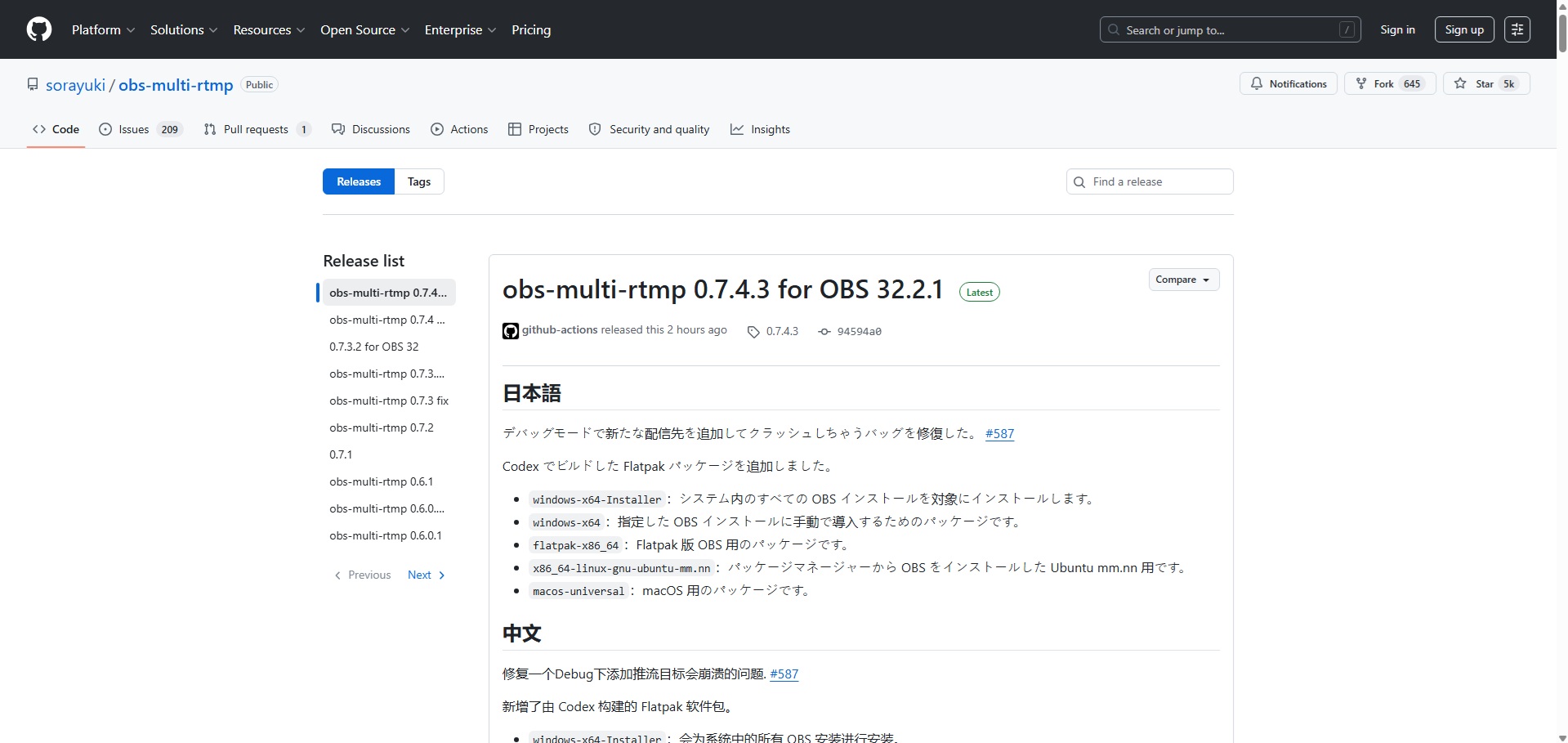Image resolution: width=1568 pixels, height=743 pixels.
Task: Click the Fork button
Action: click(x=1390, y=83)
